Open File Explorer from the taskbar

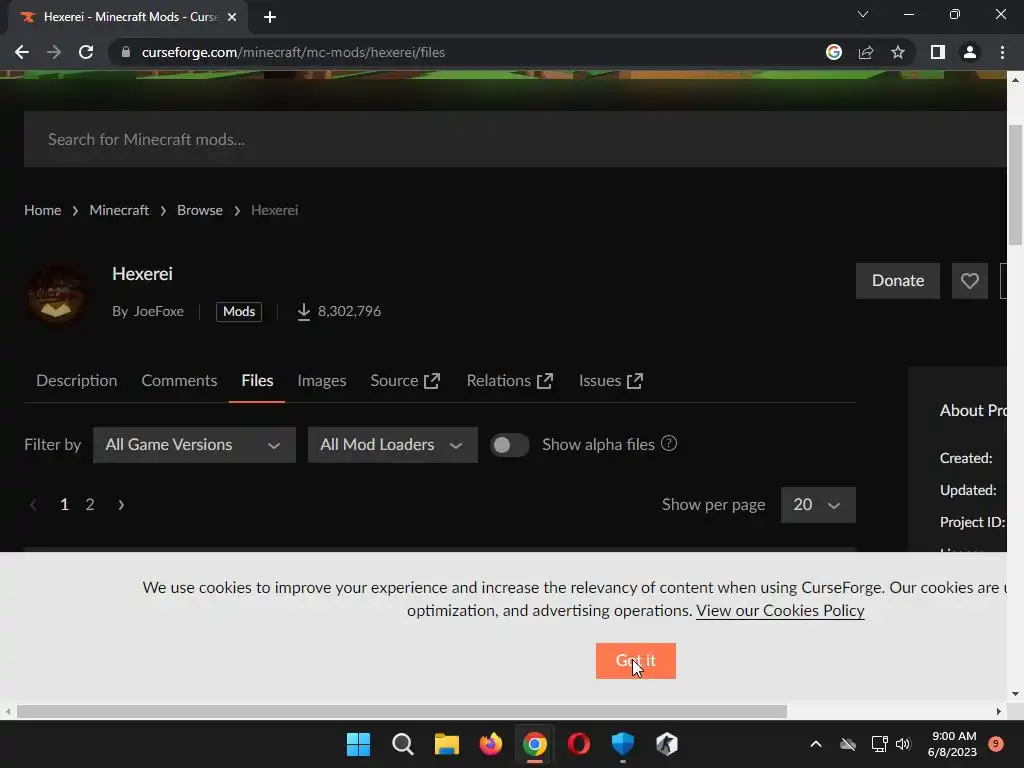coord(447,744)
